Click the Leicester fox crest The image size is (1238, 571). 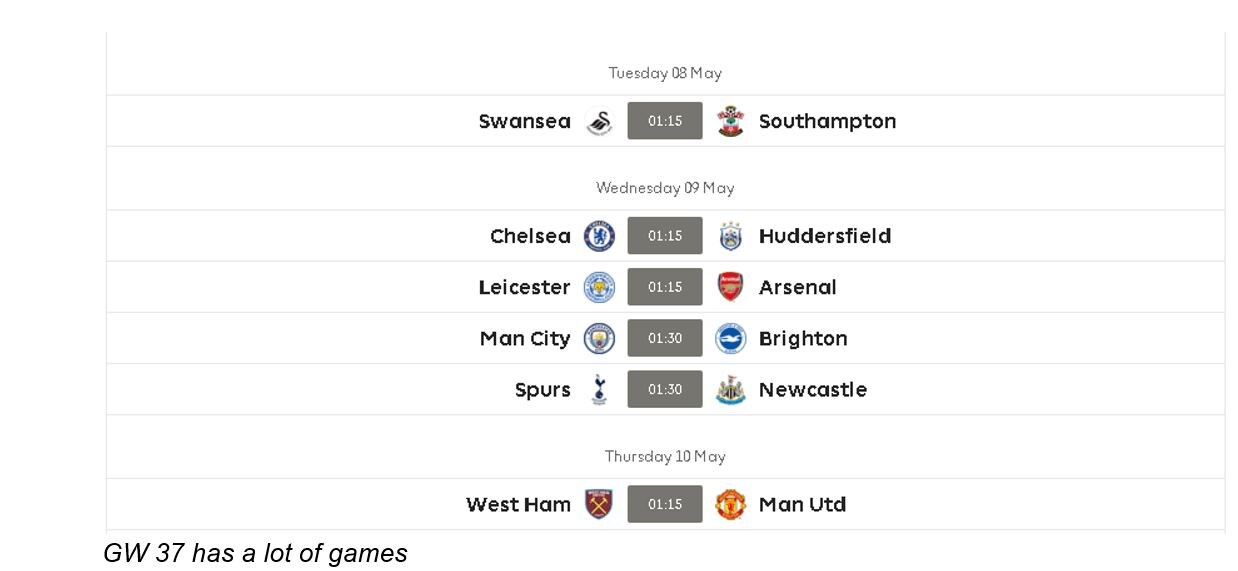599,287
